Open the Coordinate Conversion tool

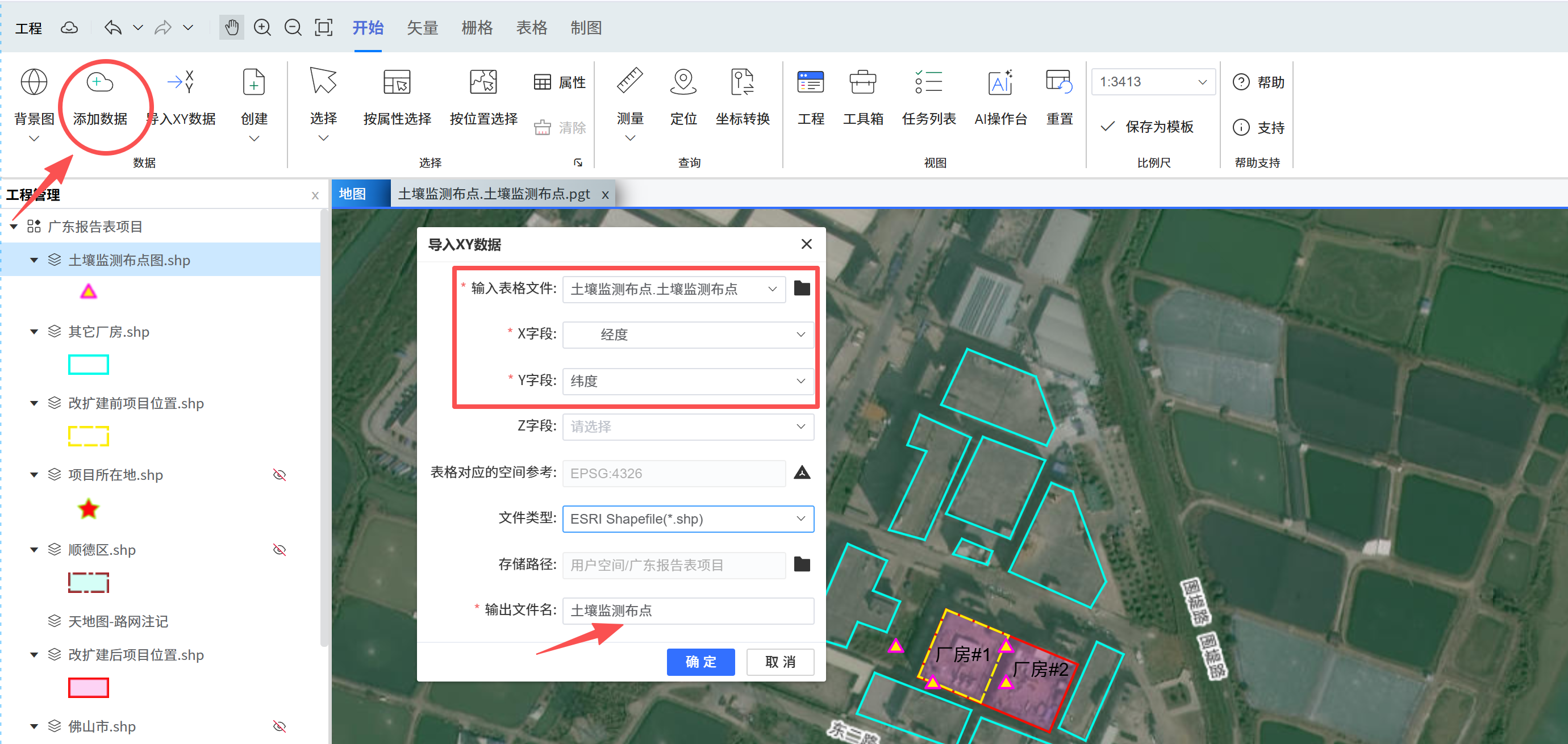(742, 82)
